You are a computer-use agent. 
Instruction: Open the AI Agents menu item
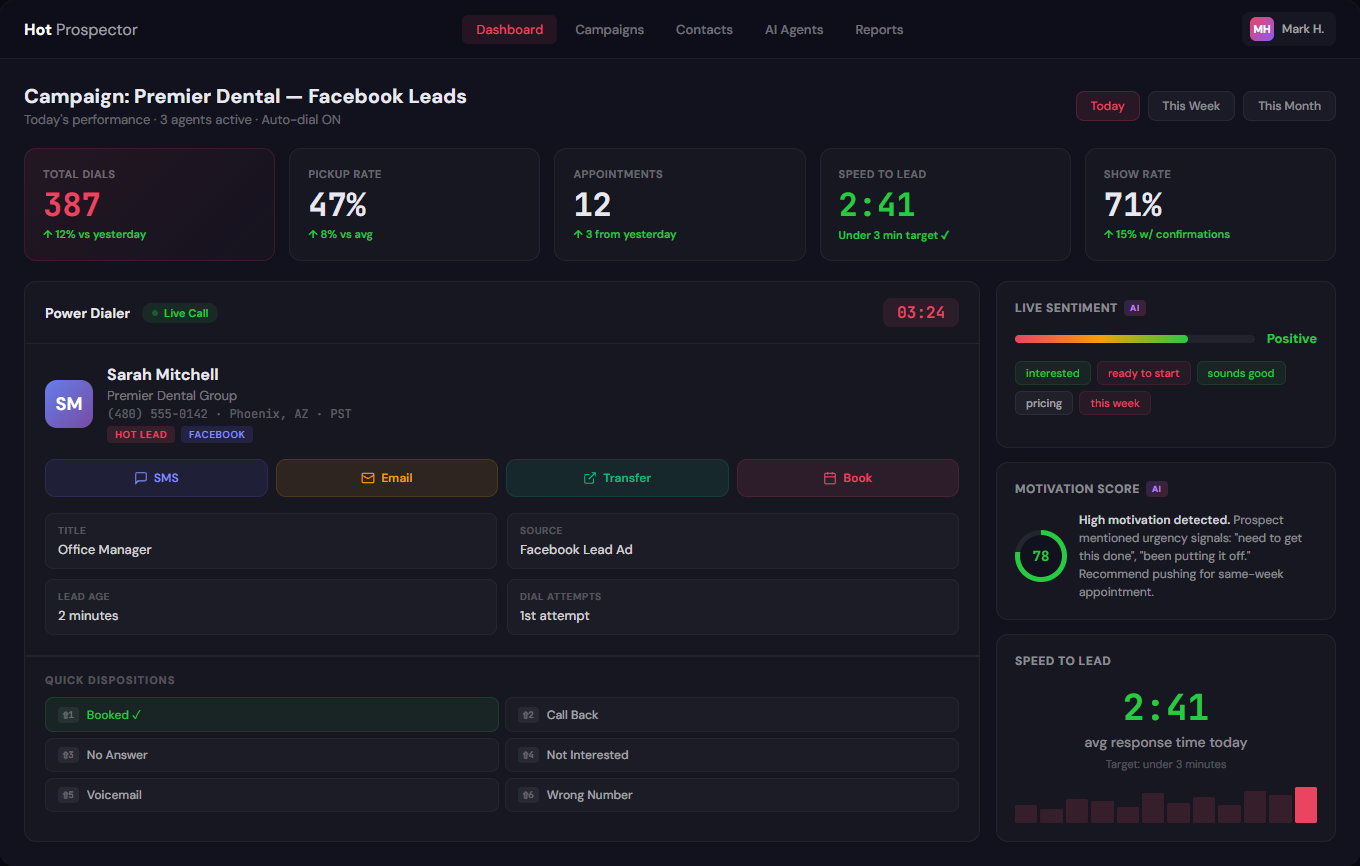[x=794, y=29]
